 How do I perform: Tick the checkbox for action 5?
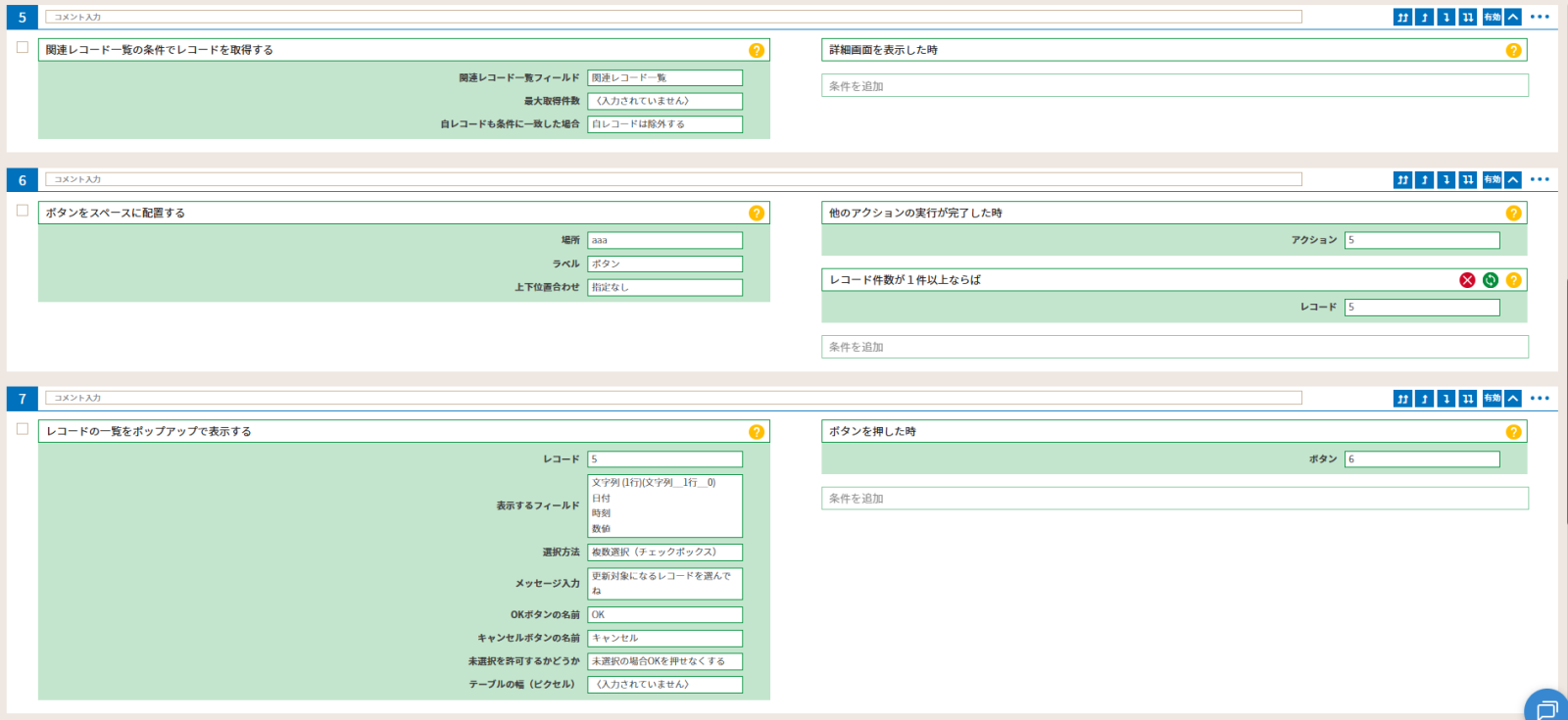[23, 47]
